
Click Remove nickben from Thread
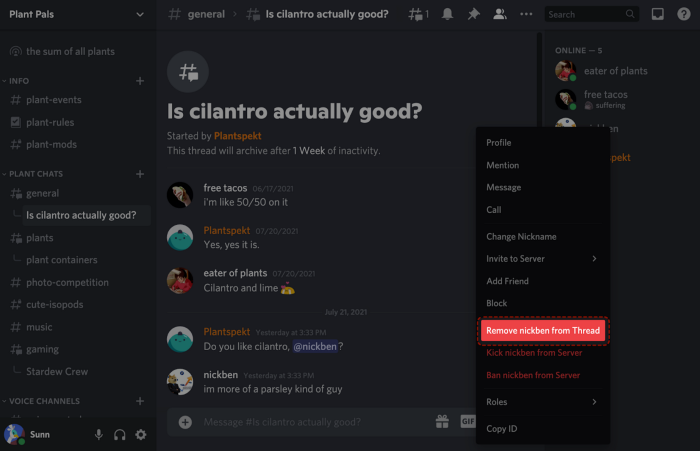tap(543, 330)
